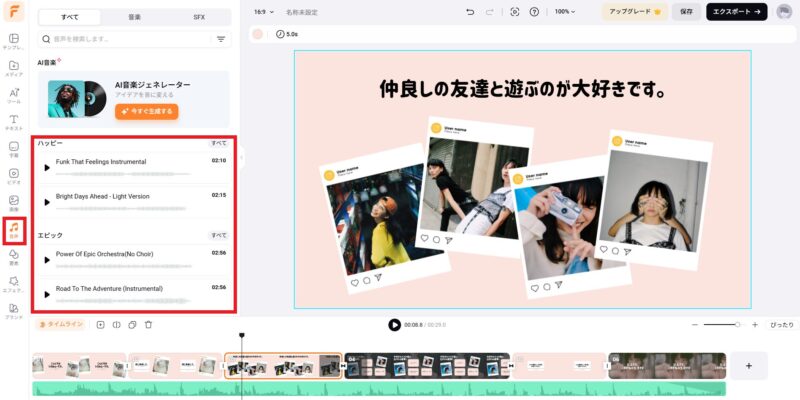Click the 今すぐ生成する generate button
800x400 pixels.
(146, 111)
